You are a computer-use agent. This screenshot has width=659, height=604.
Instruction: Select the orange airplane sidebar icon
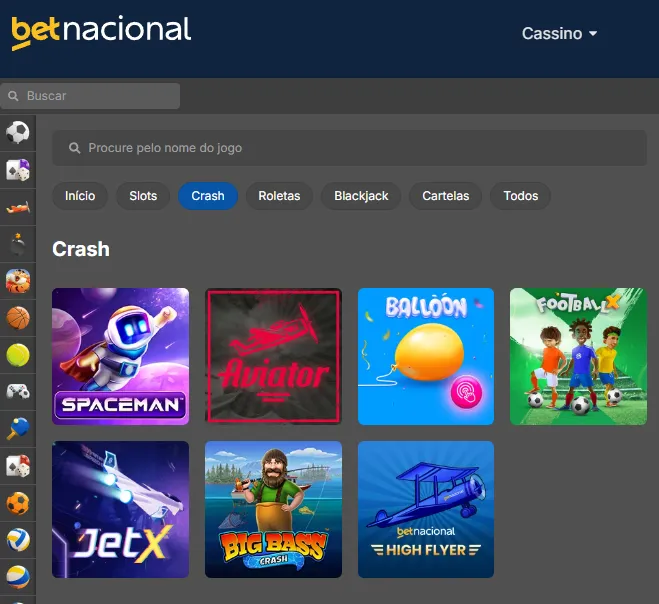[18, 207]
